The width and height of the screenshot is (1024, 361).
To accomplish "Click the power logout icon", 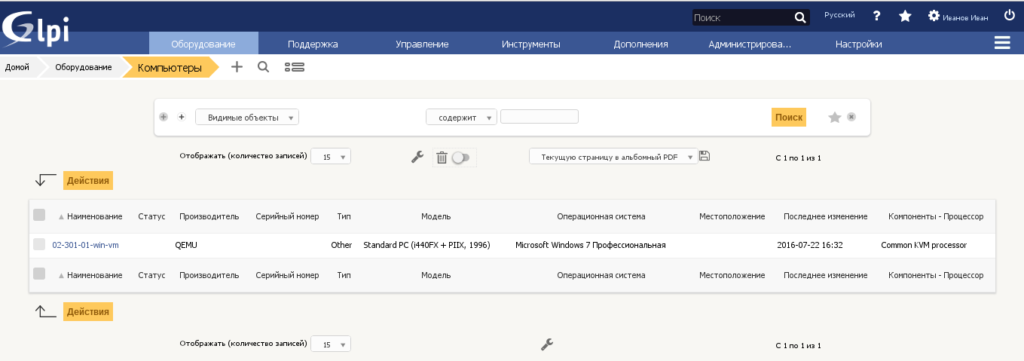I will tap(1009, 16).
